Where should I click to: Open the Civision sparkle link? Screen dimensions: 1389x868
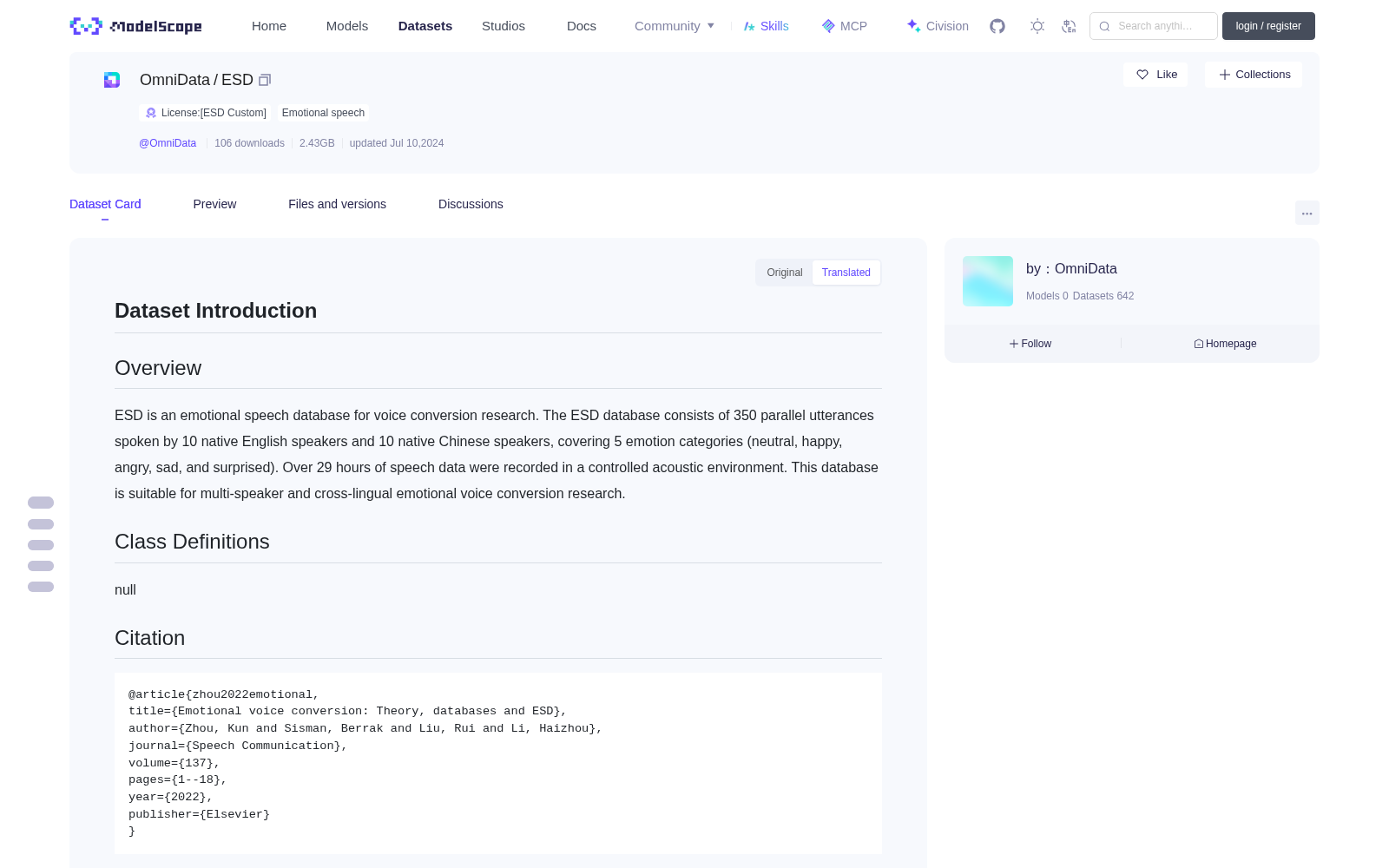[938, 26]
